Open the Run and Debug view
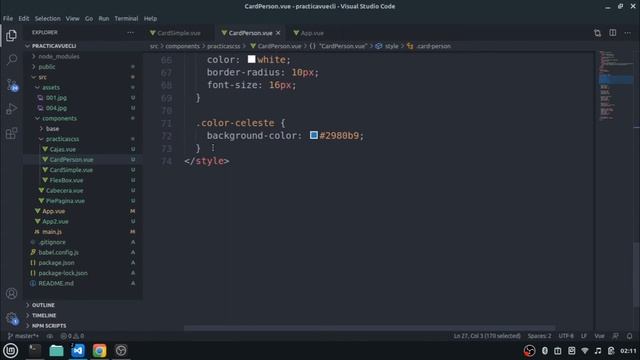This screenshot has width=640, height=360. tap(11, 109)
